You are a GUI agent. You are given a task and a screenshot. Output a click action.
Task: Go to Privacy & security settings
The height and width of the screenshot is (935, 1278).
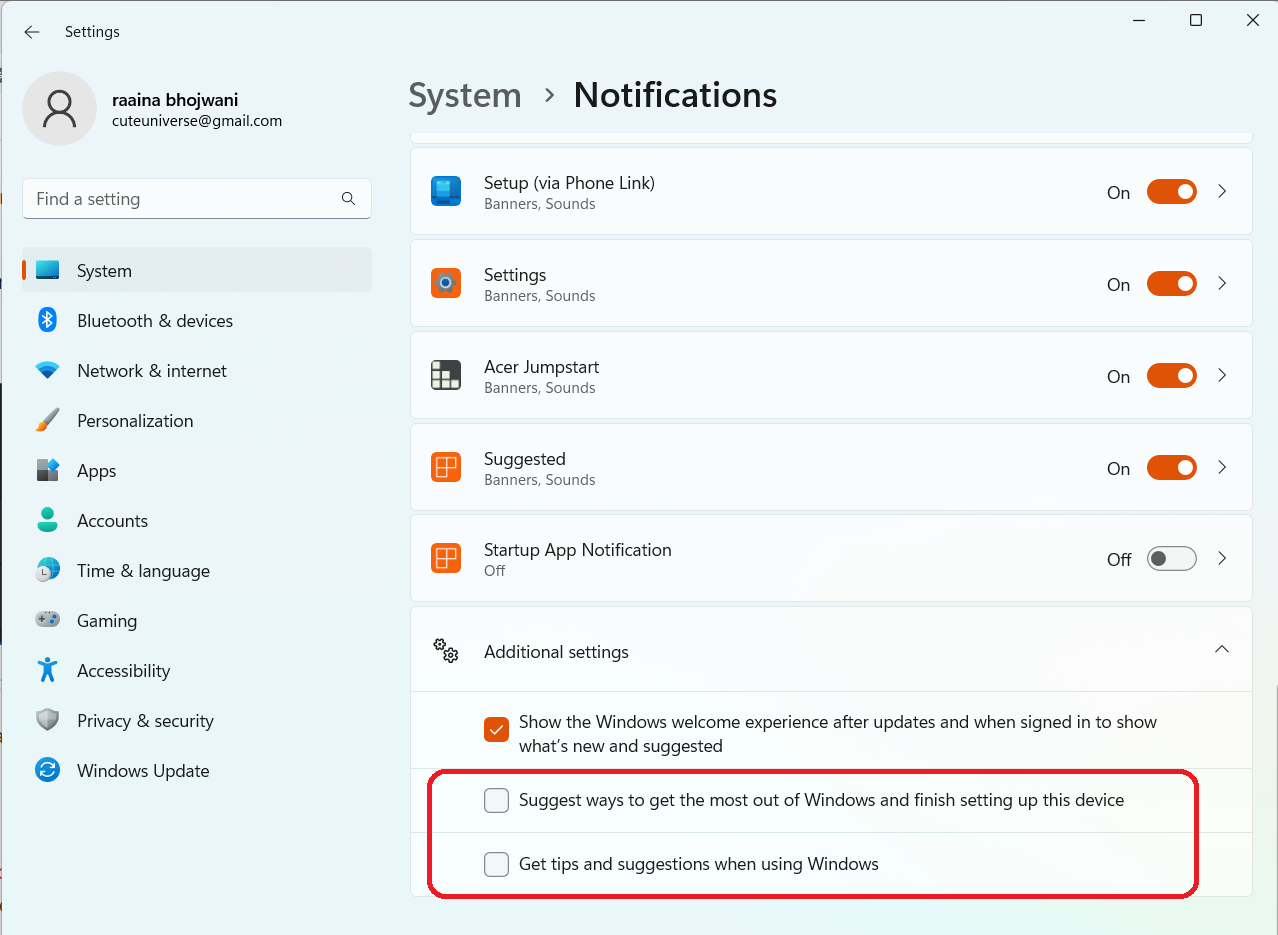click(145, 721)
